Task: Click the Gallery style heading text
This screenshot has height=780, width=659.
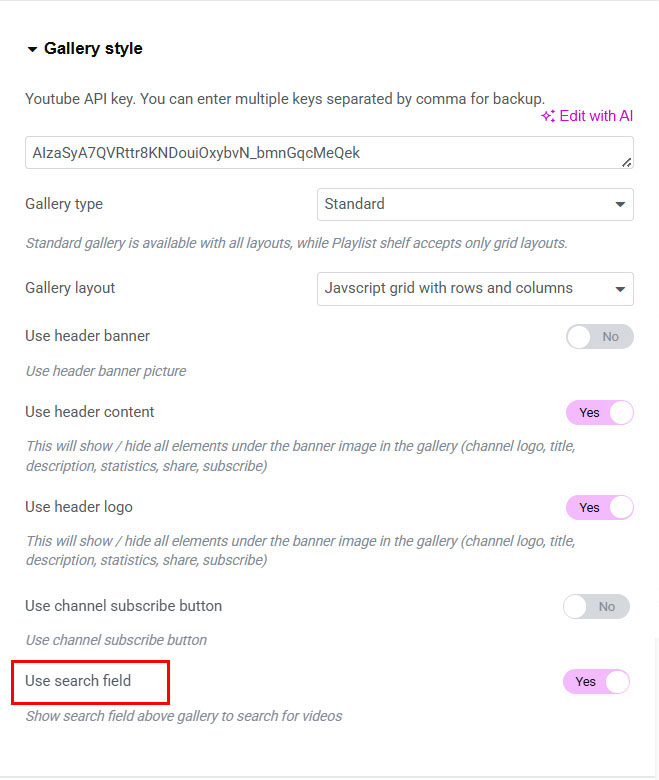Action: tap(93, 49)
